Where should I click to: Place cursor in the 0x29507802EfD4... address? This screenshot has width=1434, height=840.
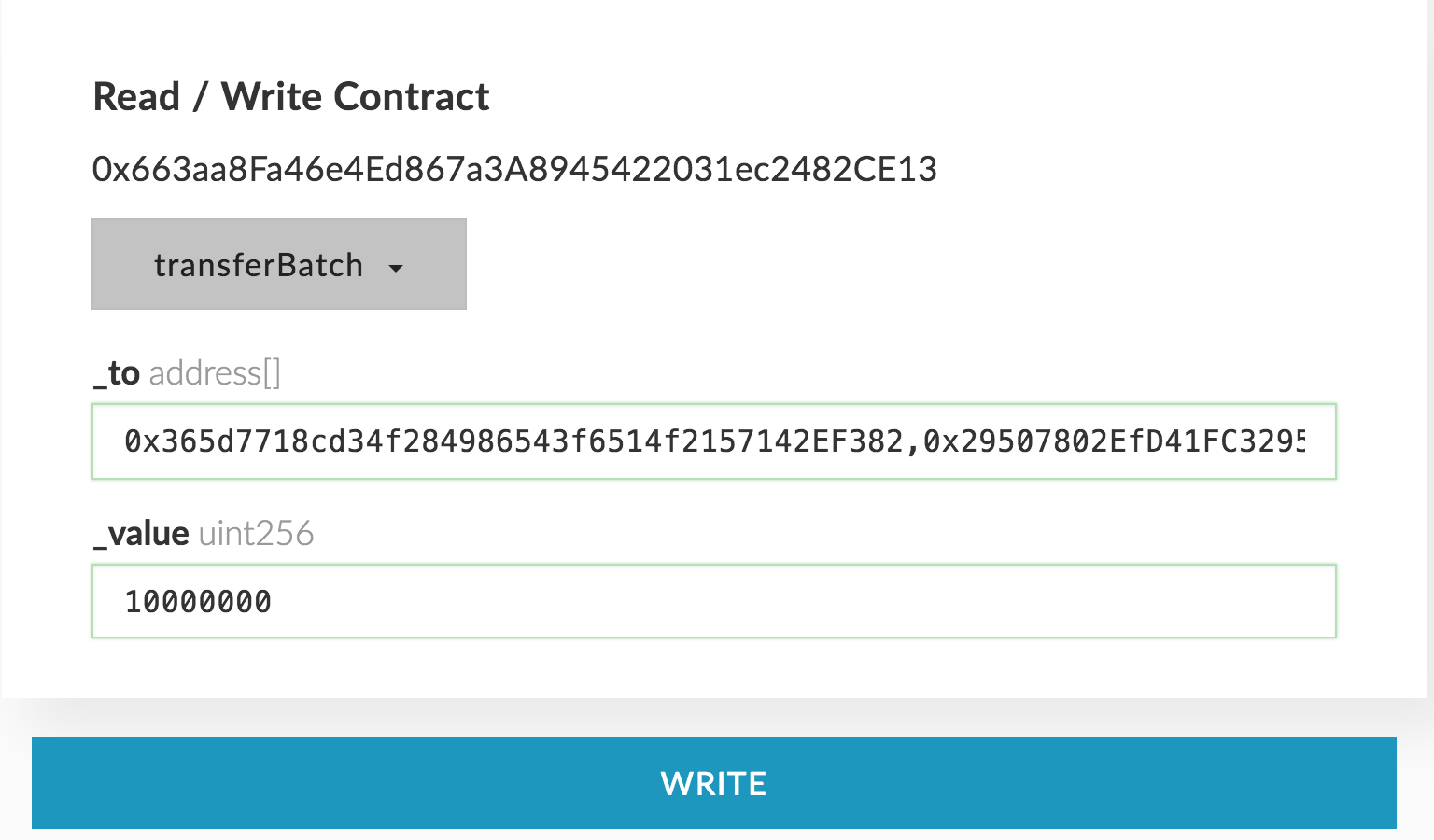pyautogui.click(x=1111, y=441)
